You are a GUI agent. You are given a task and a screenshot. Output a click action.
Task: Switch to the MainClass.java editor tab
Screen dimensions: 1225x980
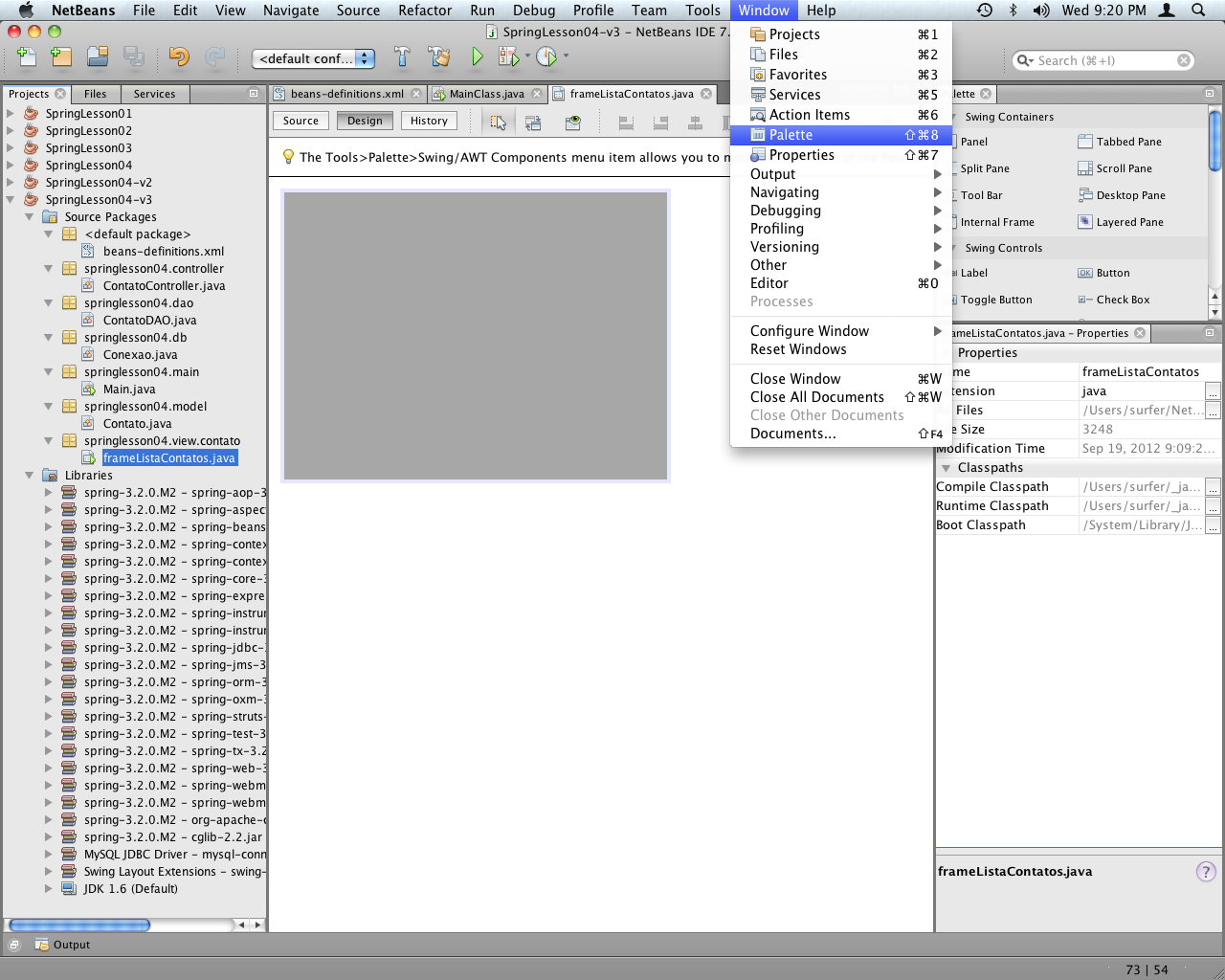tap(486, 94)
